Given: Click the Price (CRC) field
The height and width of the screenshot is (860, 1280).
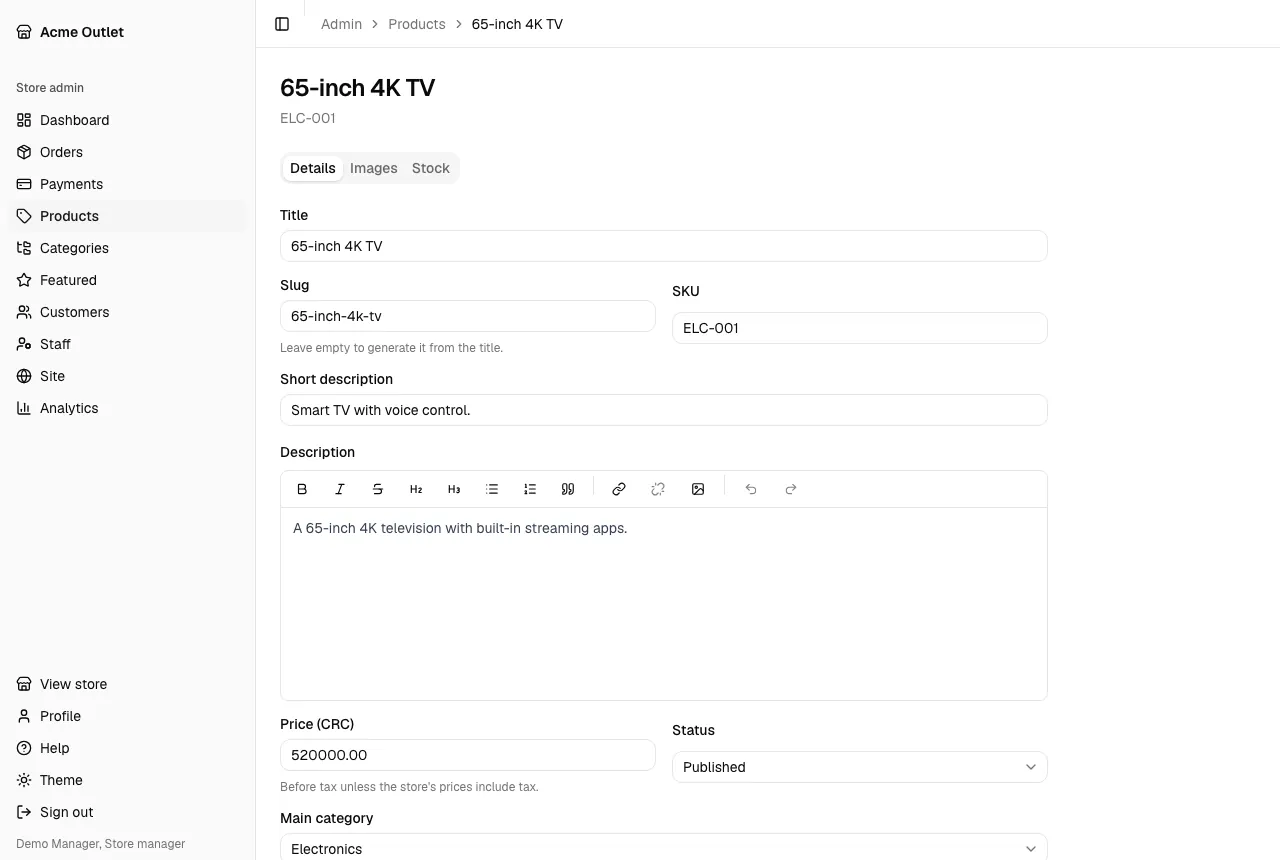Looking at the screenshot, I should pos(468,755).
